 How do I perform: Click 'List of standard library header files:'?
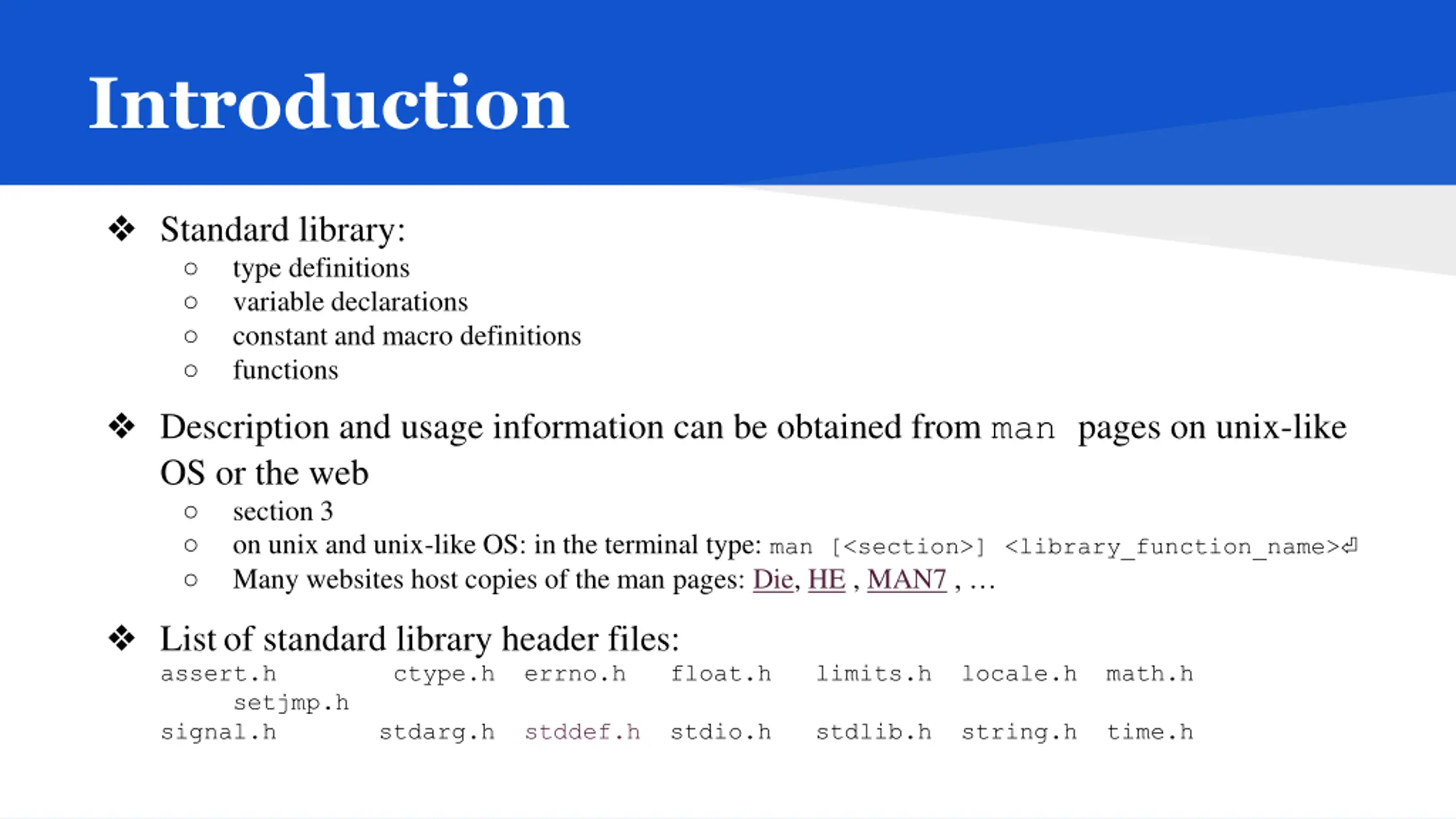(x=420, y=639)
